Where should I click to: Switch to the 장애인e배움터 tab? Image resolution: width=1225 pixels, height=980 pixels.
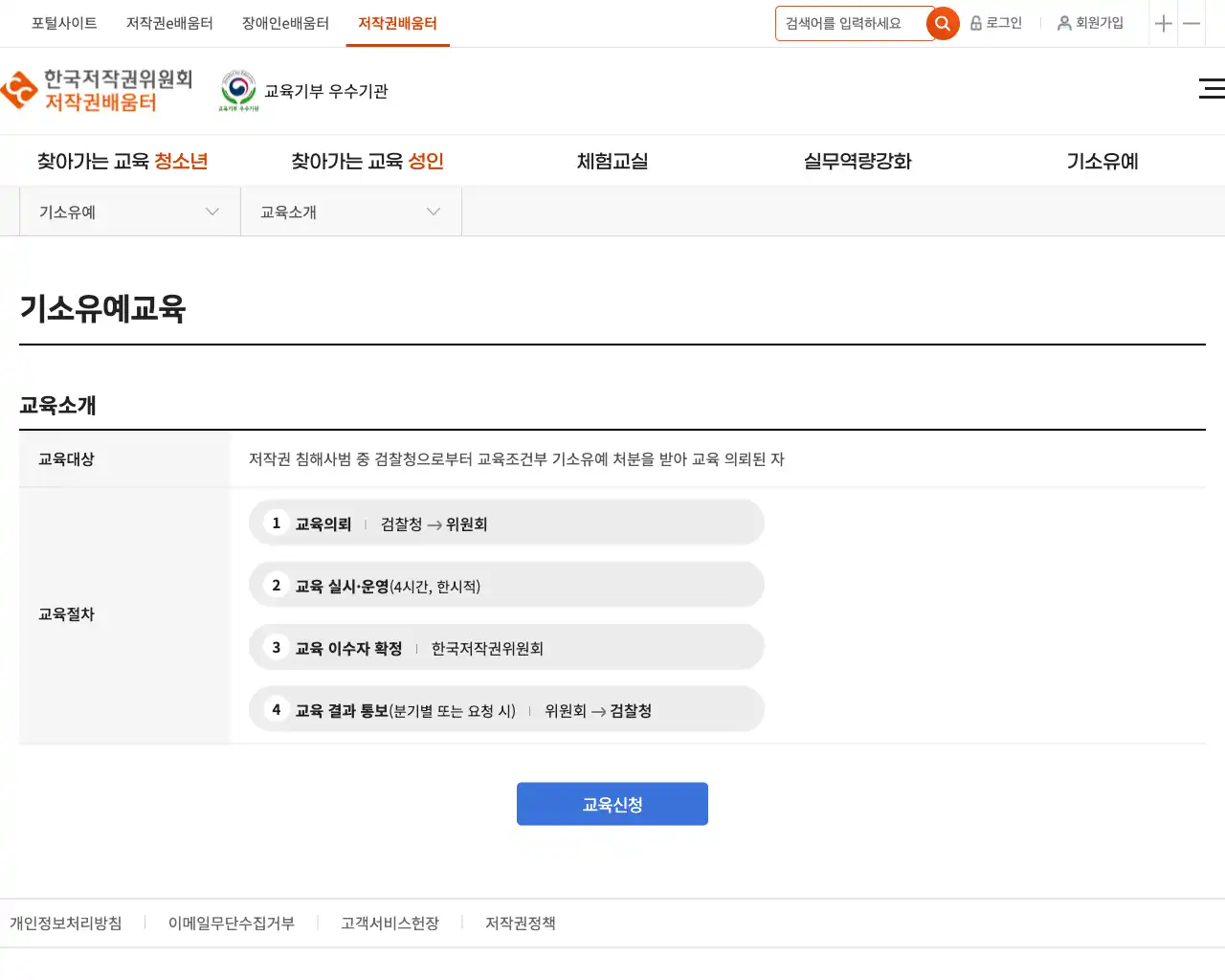[x=285, y=23]
